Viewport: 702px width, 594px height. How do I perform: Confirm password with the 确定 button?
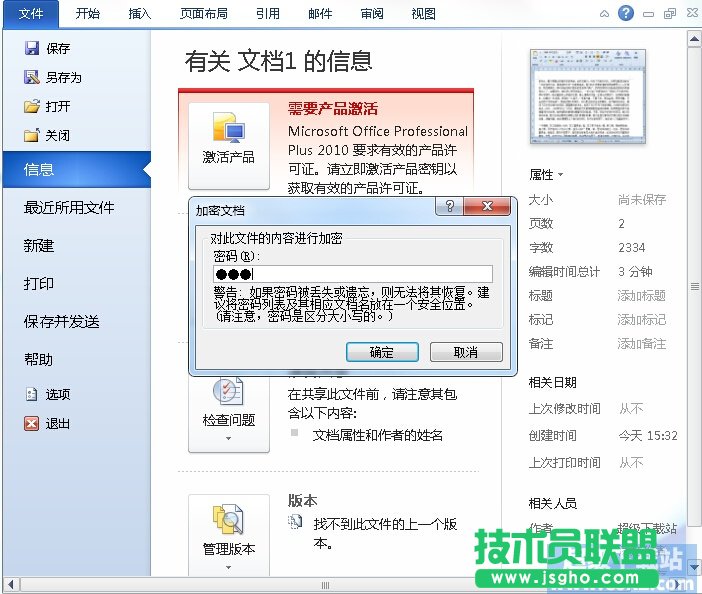381,352
